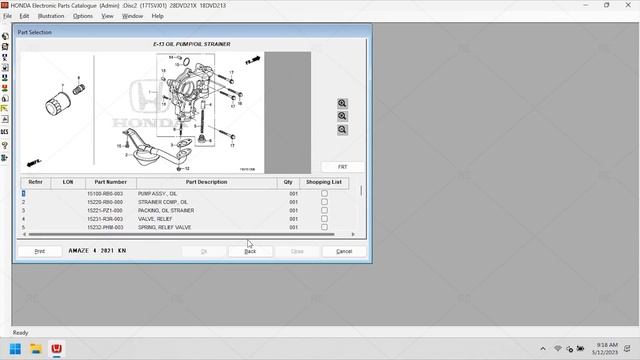Select part number 15232-PHM-003
Image resolution: width=640 pixels, height=360 pixels.
(105, 227)
